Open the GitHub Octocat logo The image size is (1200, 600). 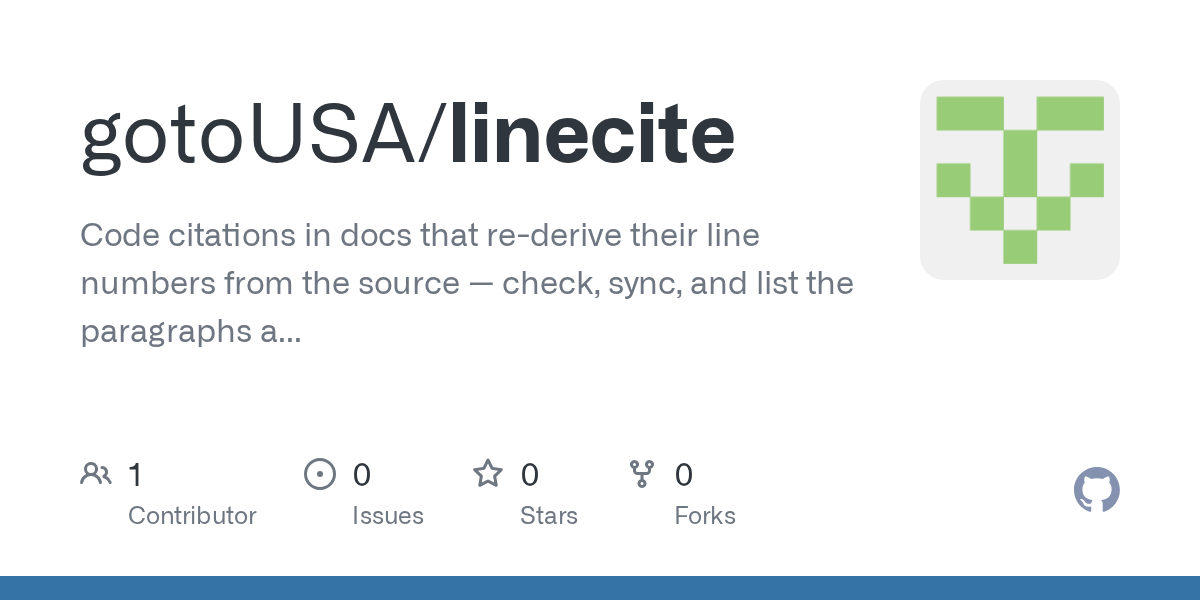click(1097, 491)
